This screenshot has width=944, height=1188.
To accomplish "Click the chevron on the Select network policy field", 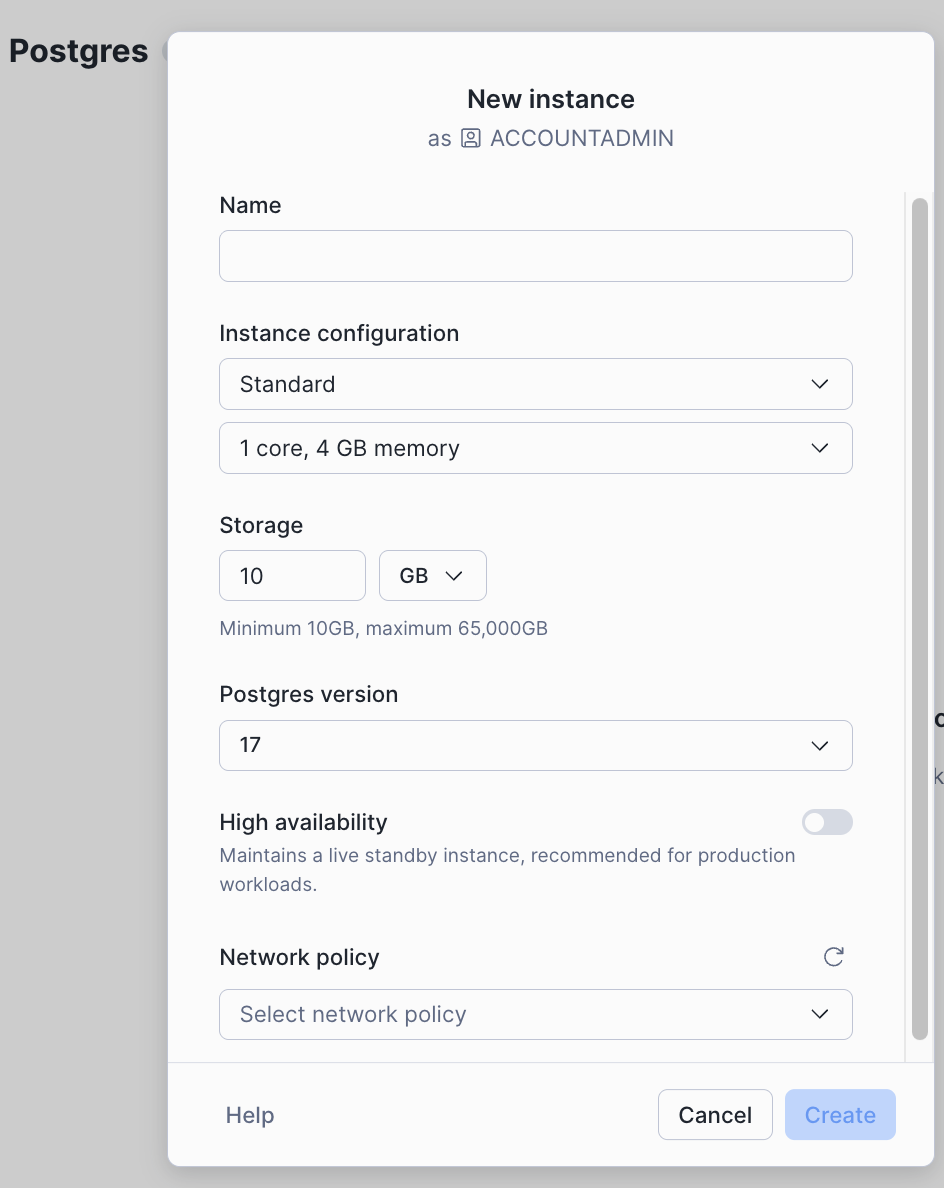I will tap(819, 1014).
